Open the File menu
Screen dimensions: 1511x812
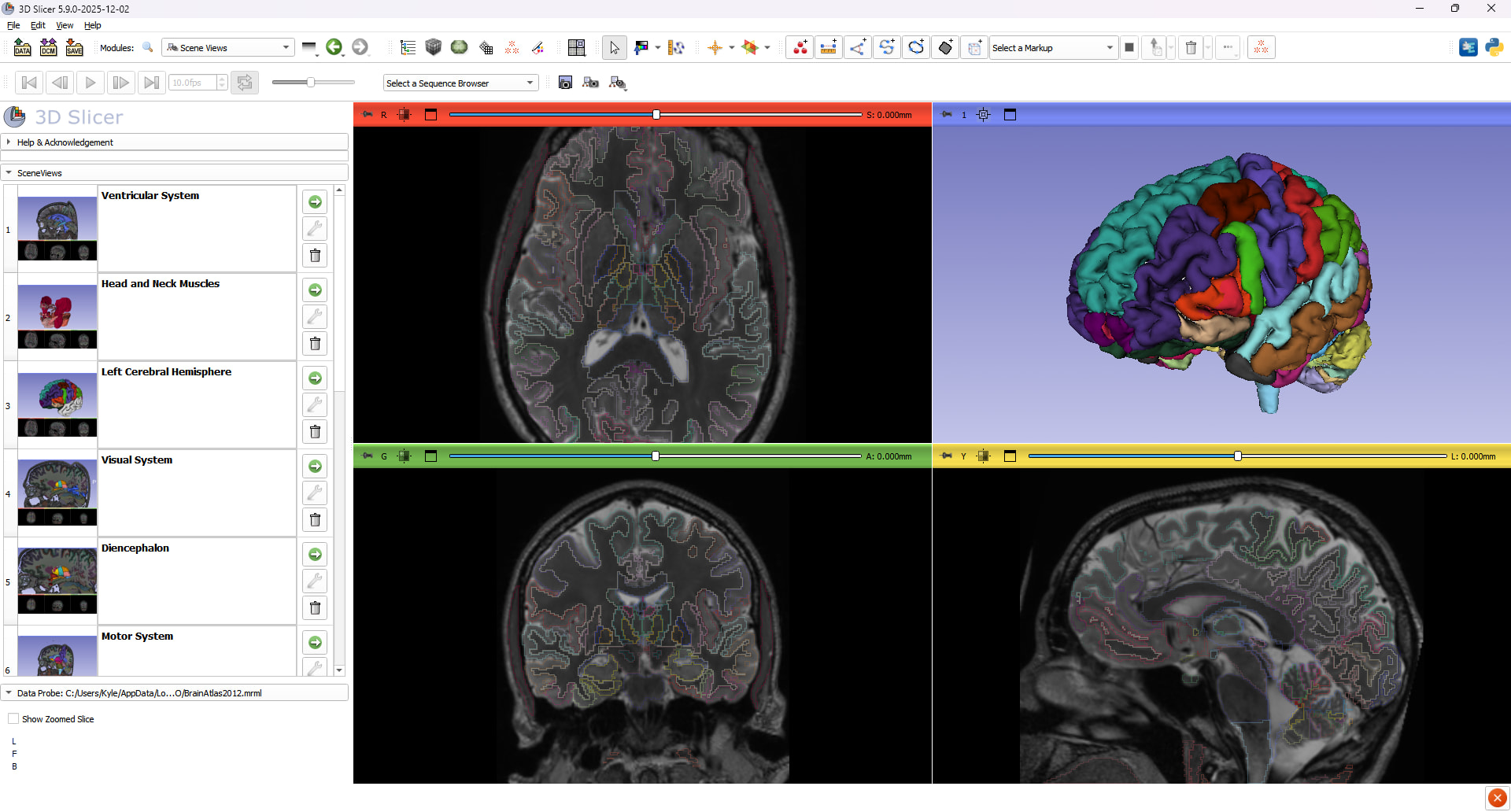click(13, 25)
